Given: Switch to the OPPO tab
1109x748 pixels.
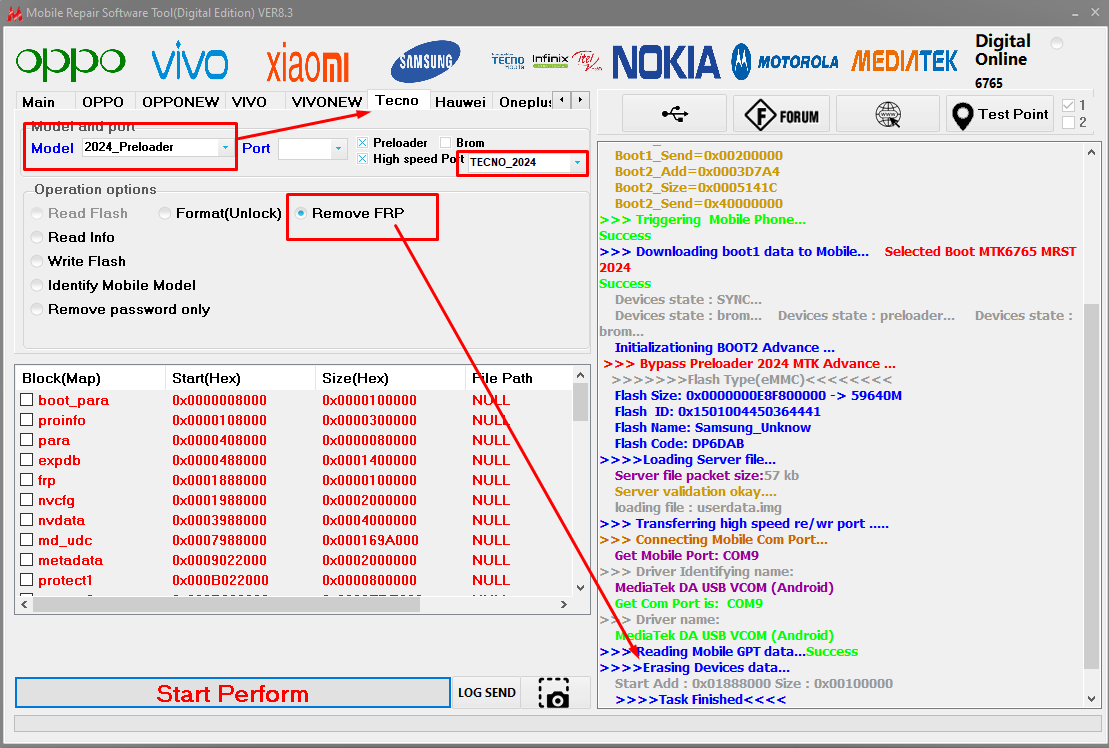Looking at the screenshot, I should [x=103, y=103].
